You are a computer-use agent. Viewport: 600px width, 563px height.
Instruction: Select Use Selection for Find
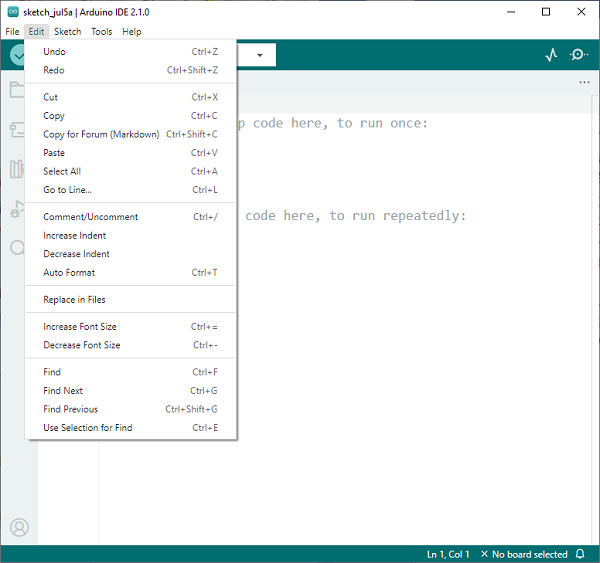coord(130,428)
